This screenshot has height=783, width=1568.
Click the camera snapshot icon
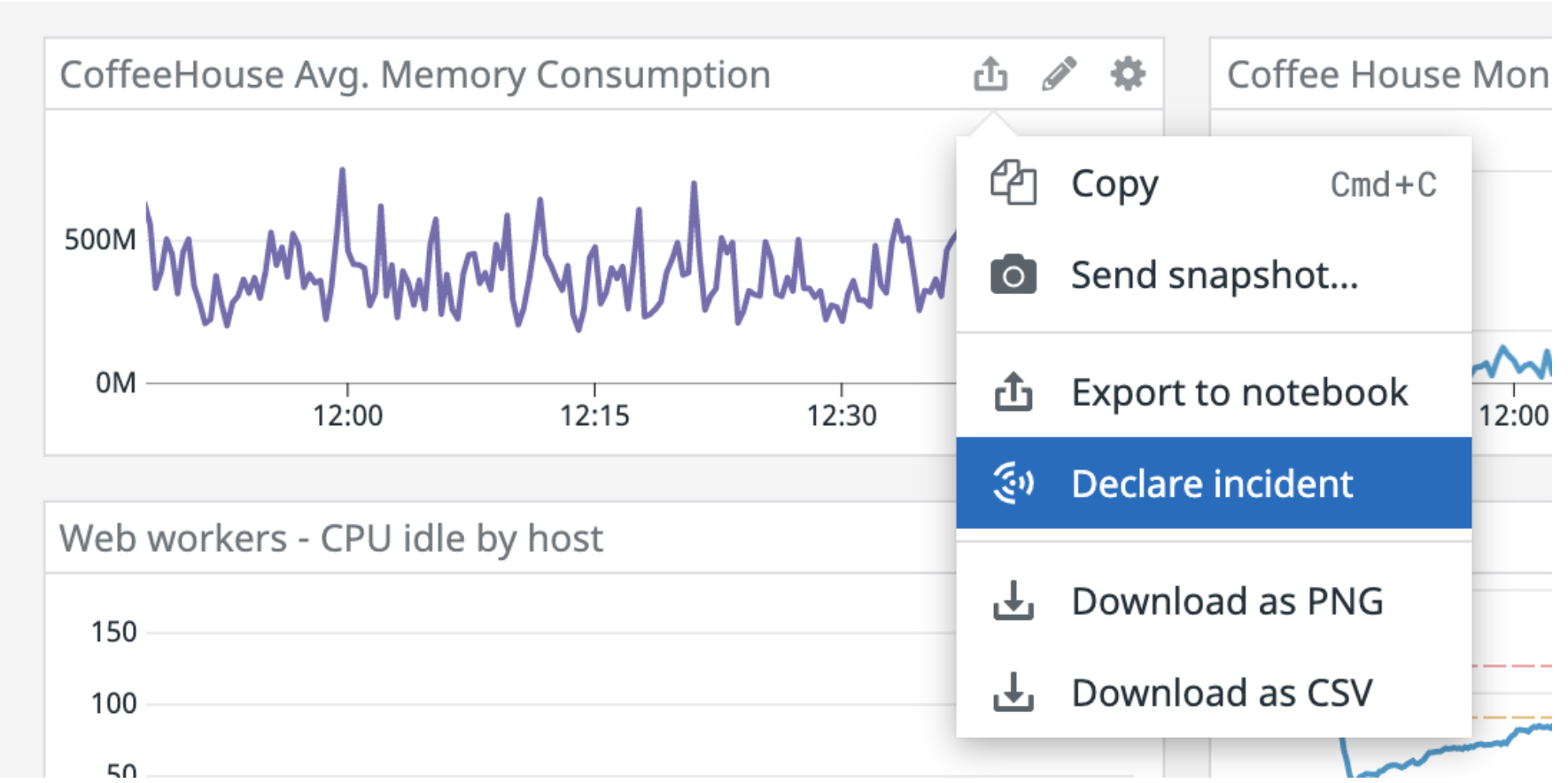1013,275
